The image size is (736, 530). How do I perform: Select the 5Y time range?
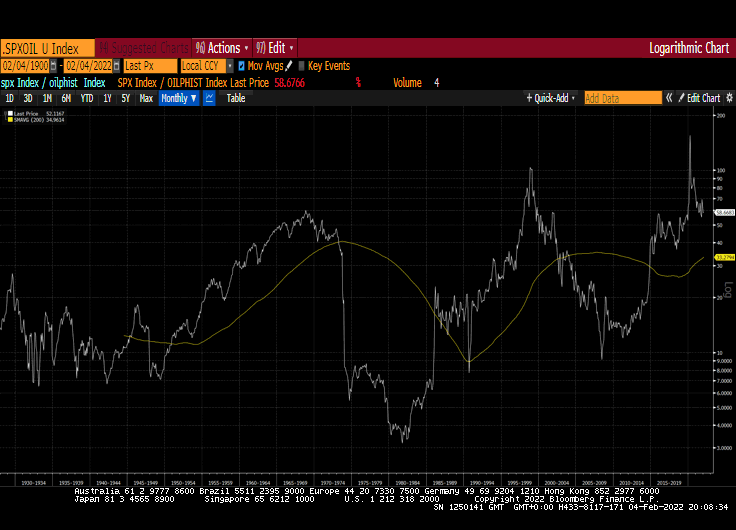pyautogui.click(x=125, y=98)
